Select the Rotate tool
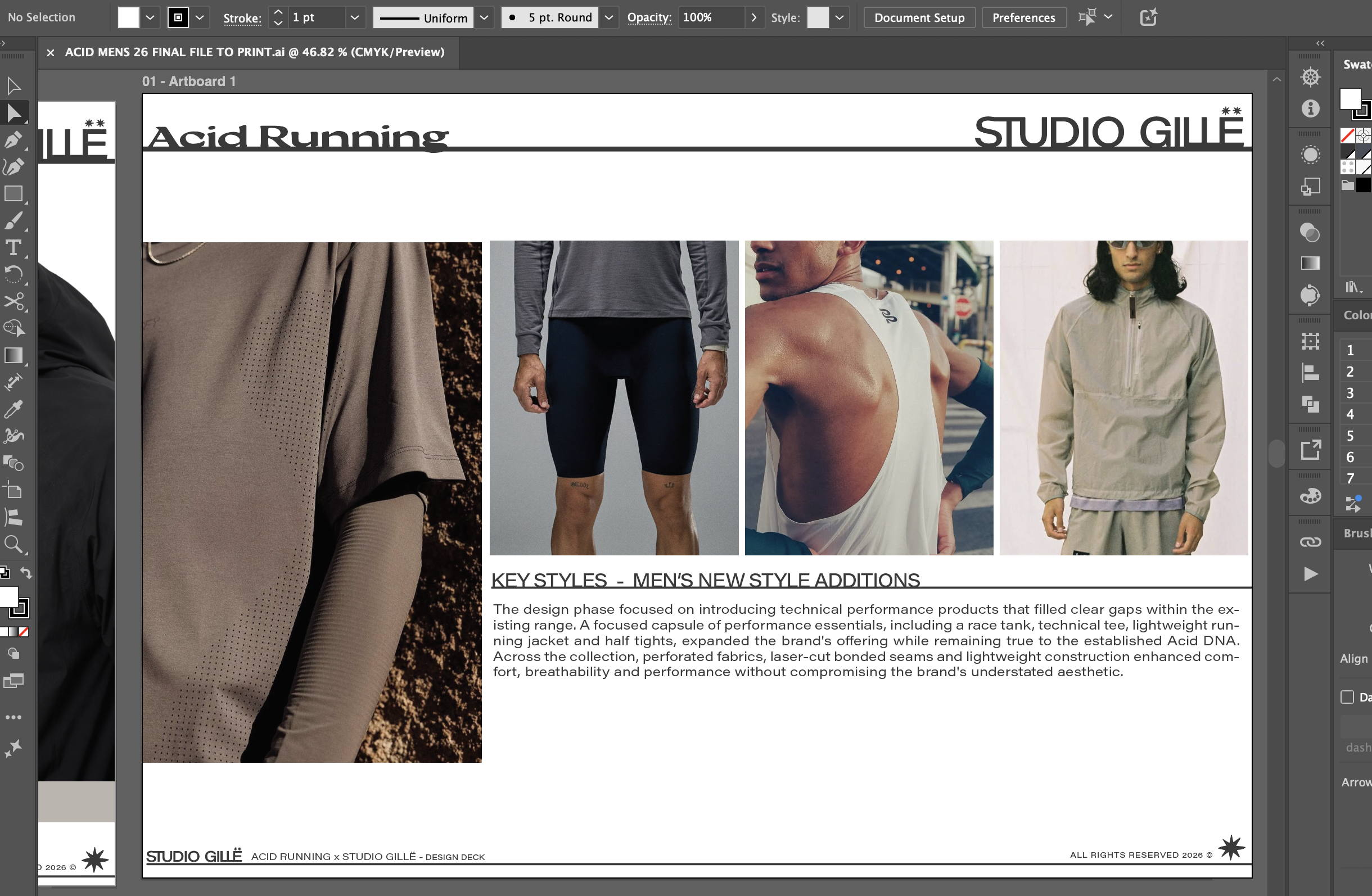The height and width of the screenshot is (896, 1372). point(14,274)
